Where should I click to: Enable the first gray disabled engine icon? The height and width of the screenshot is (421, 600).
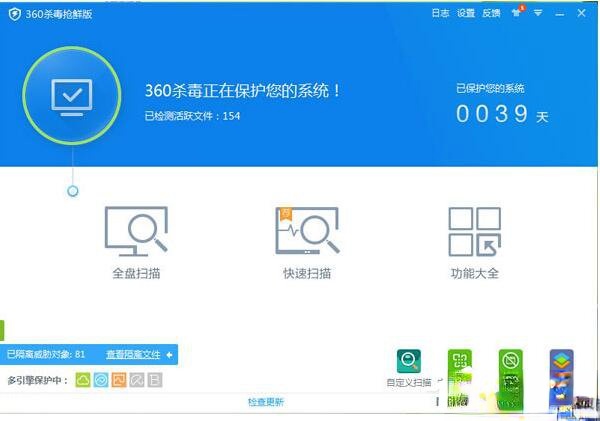(x=137, y=380)
